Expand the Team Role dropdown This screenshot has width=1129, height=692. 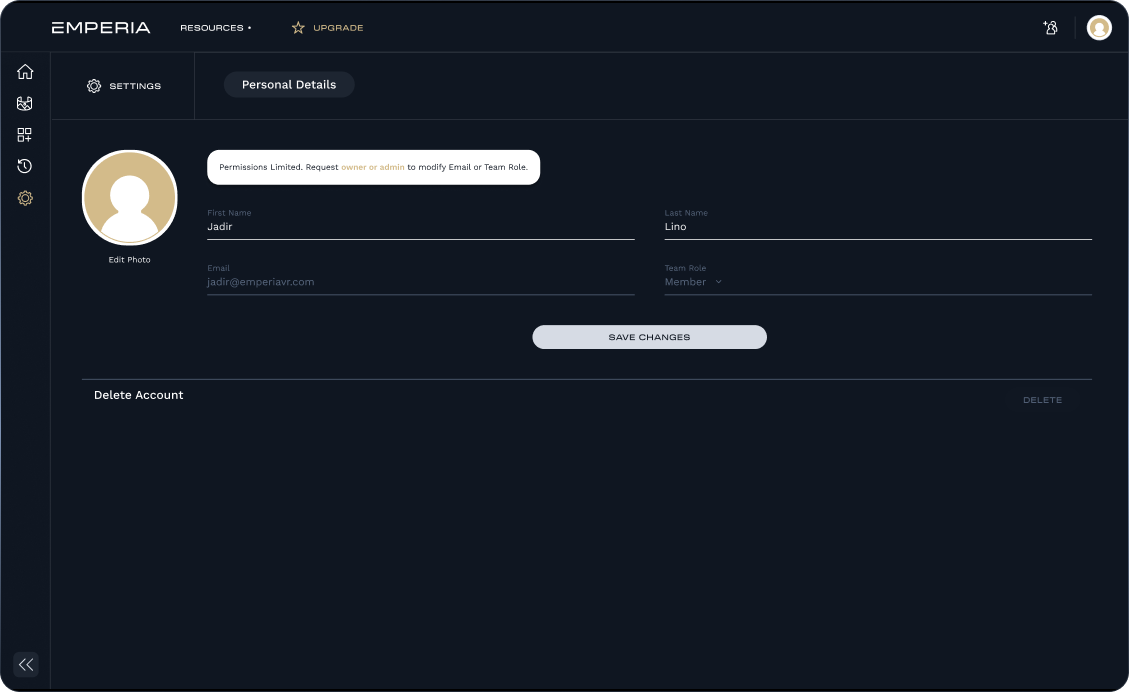(693, 282)
